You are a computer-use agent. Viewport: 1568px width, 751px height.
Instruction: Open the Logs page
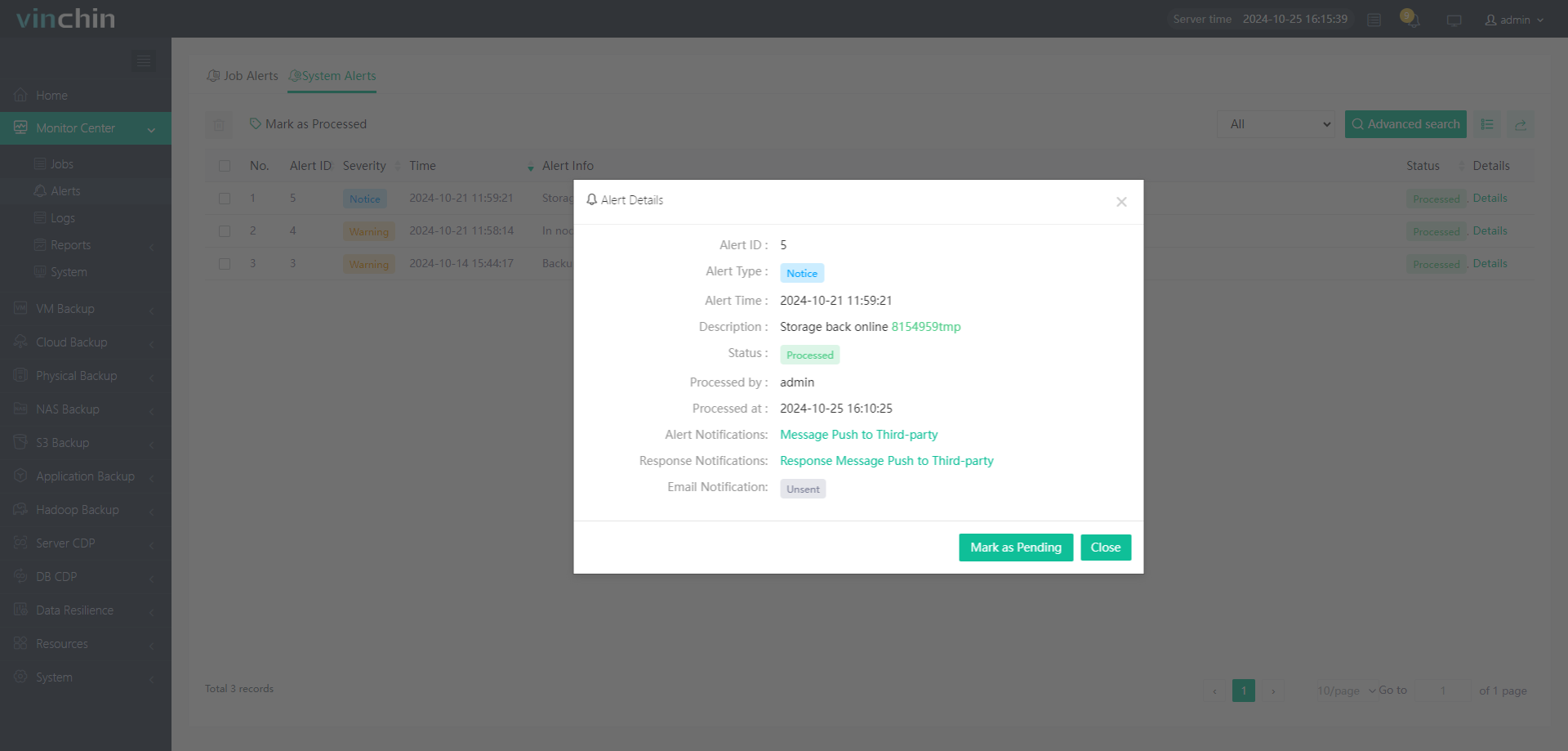(64, 217)
